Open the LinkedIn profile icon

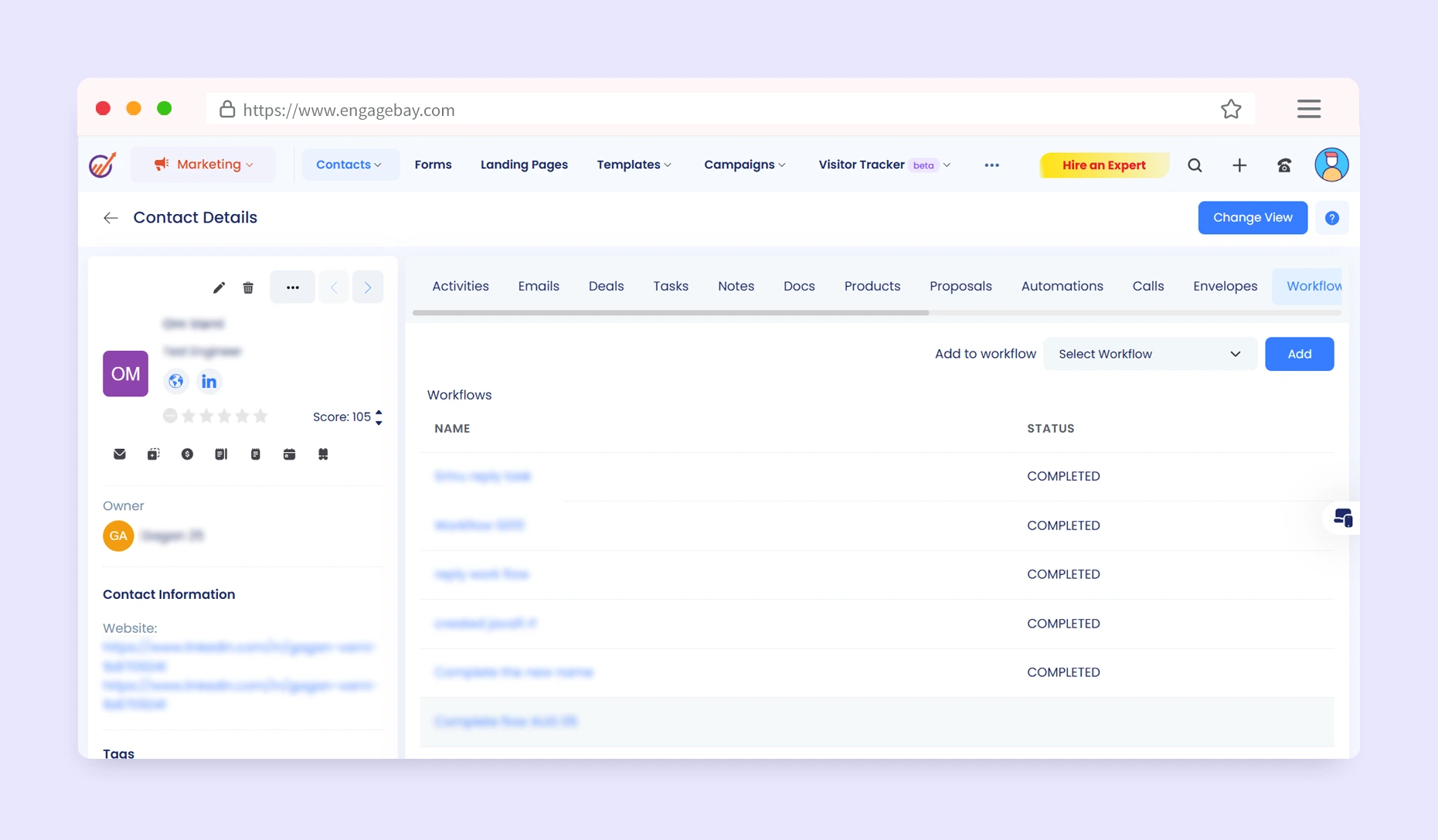click(209, 382)
